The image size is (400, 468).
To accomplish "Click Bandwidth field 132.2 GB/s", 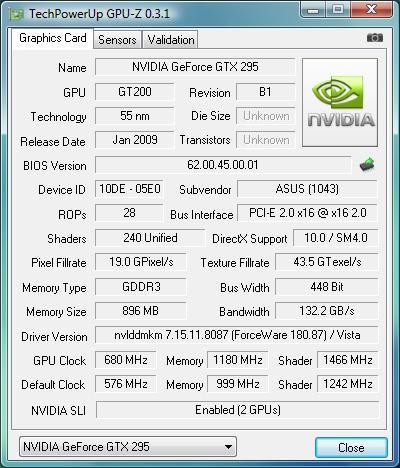I will pos(327,311).
